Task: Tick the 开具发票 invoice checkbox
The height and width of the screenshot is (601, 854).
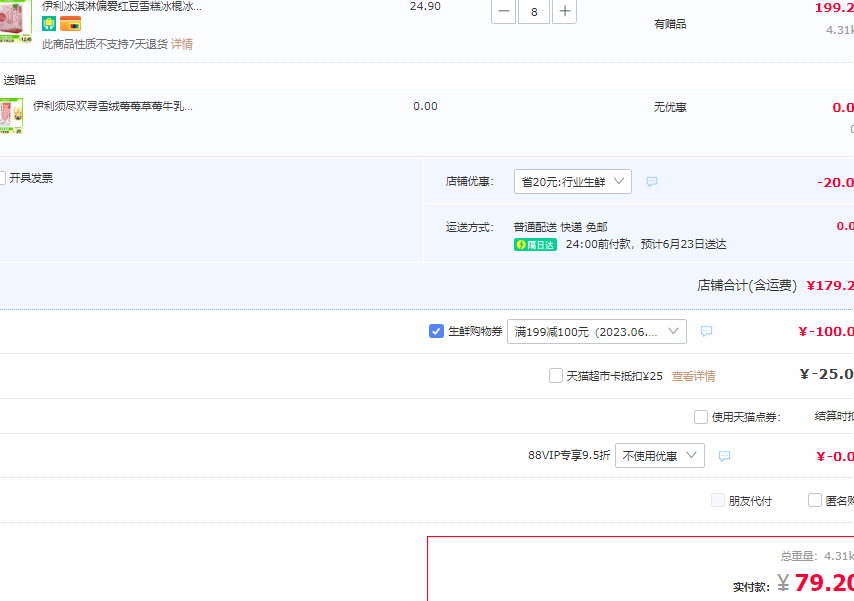Action: pos(2,178)
